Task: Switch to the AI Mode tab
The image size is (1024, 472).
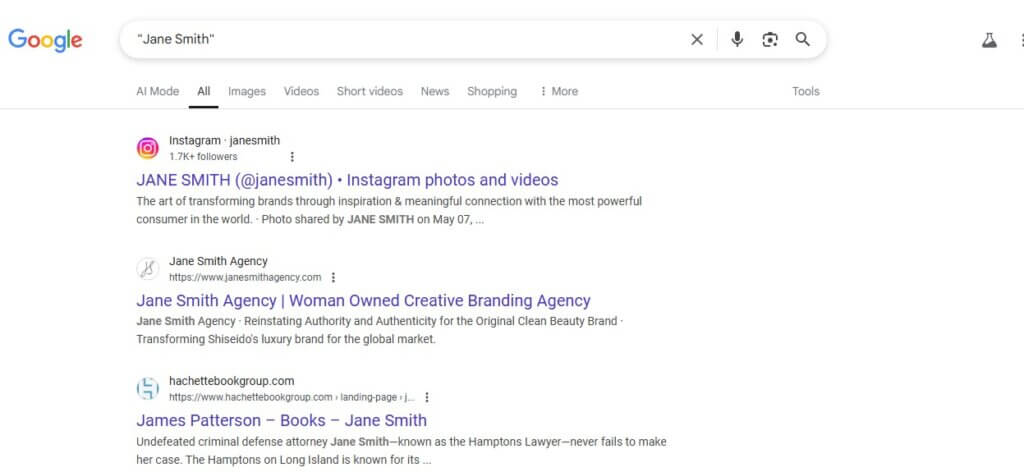Action: 157,91
